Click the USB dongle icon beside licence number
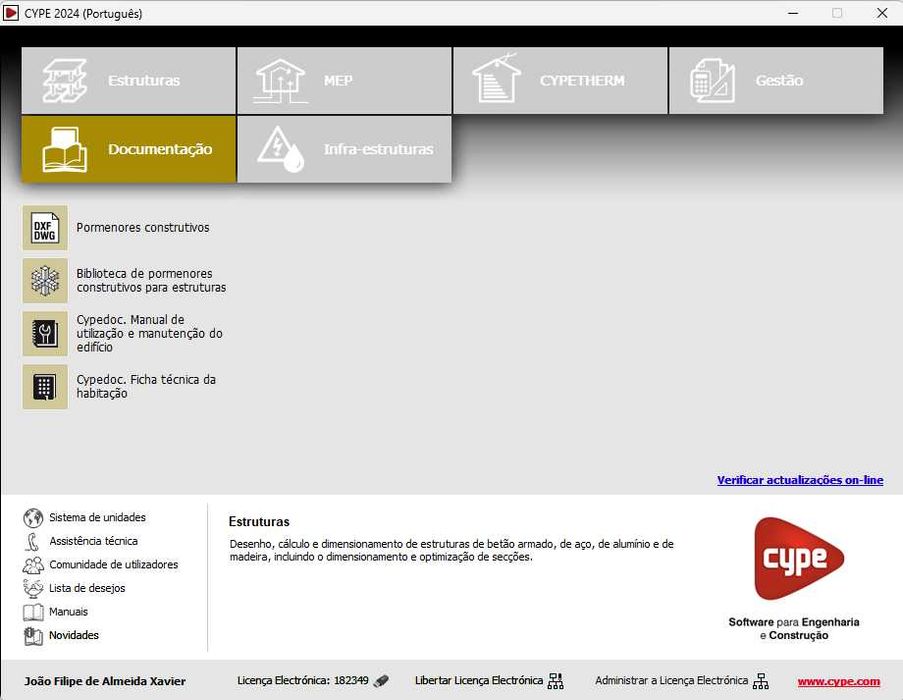 (381, 681)
